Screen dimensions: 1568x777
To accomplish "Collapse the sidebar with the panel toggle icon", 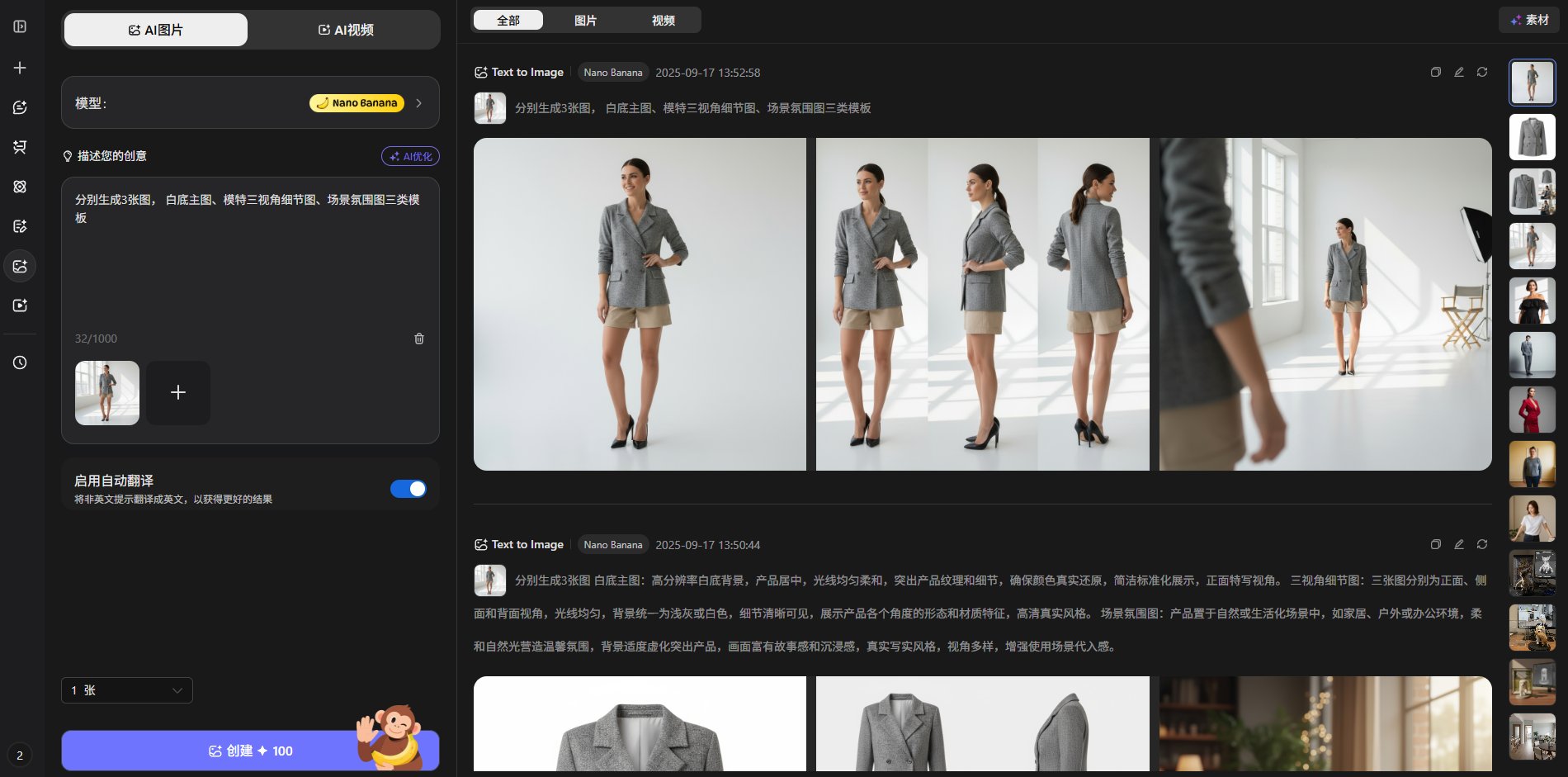I will point(20,26).
